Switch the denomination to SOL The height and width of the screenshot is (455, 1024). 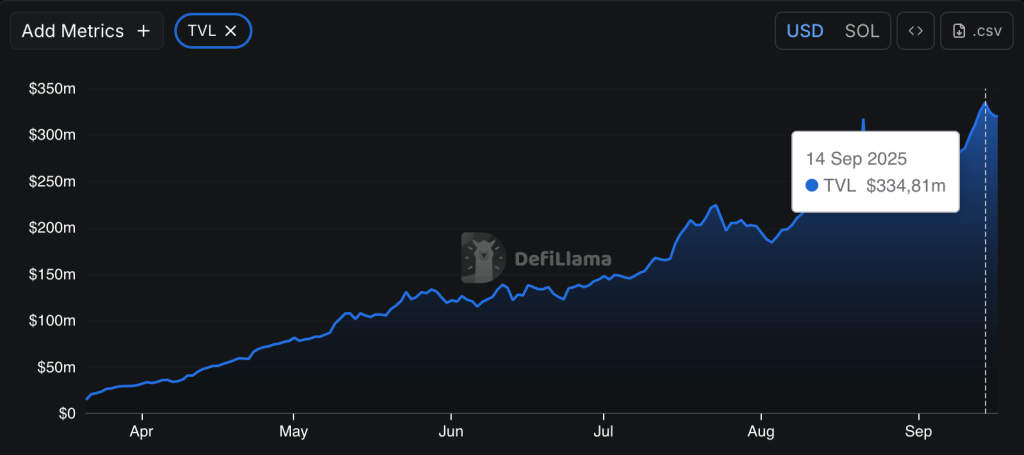(x=862, y=31)
